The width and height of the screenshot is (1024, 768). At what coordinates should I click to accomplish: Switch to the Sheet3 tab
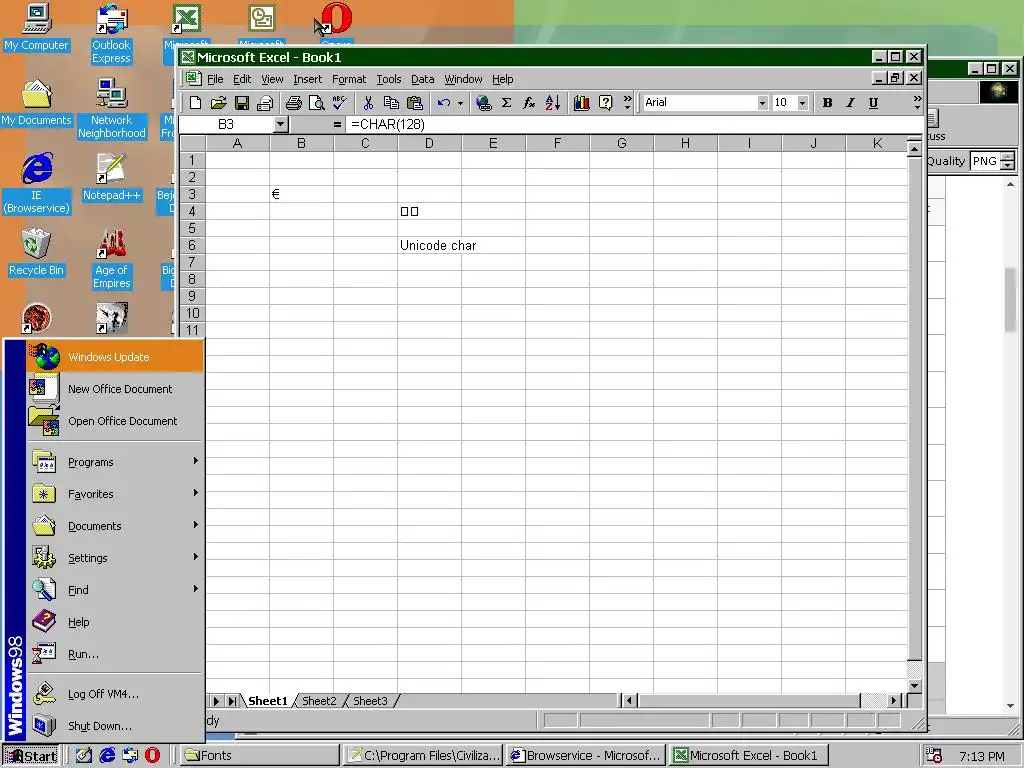click(x=370, y=701)
